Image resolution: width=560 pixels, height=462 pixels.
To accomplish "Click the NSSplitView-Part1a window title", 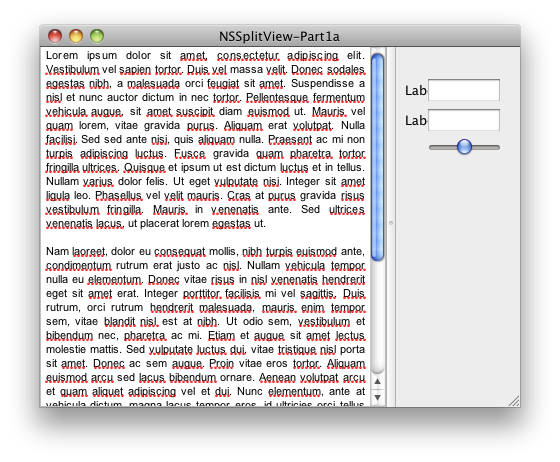I will (x=279, y=36).
